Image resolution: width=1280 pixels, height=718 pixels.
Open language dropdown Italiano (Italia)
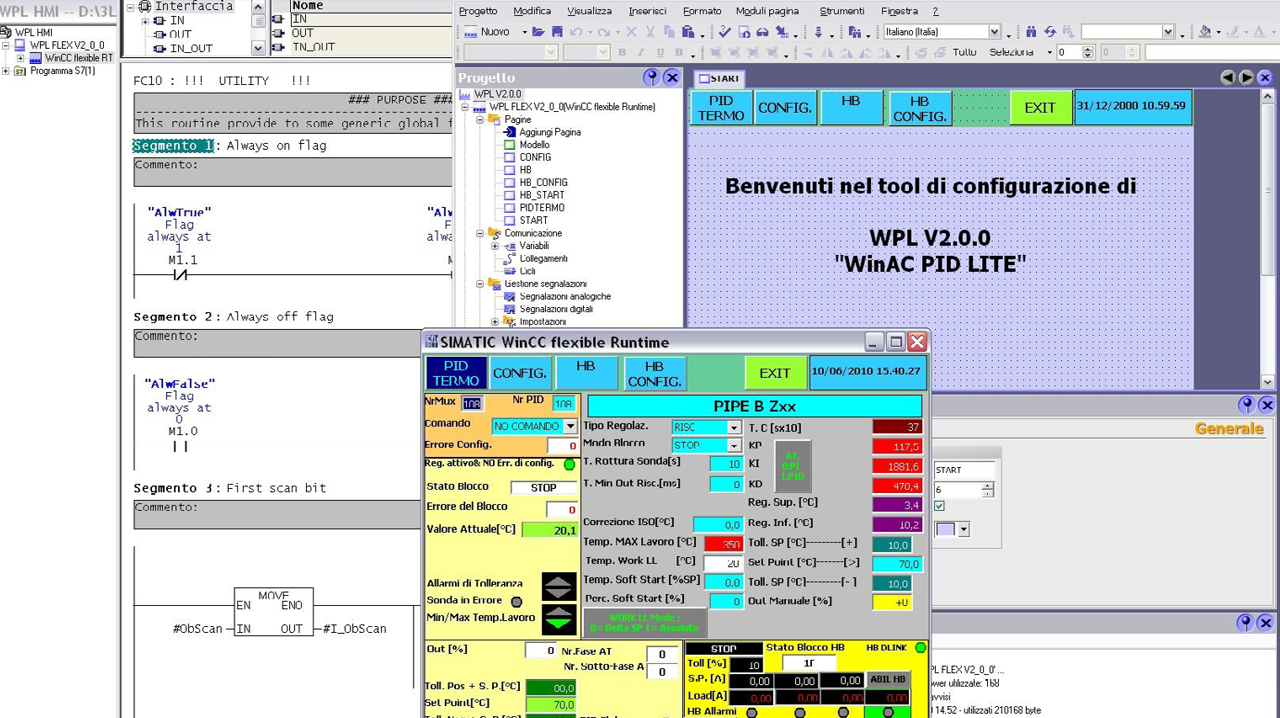tap(994, 32)
